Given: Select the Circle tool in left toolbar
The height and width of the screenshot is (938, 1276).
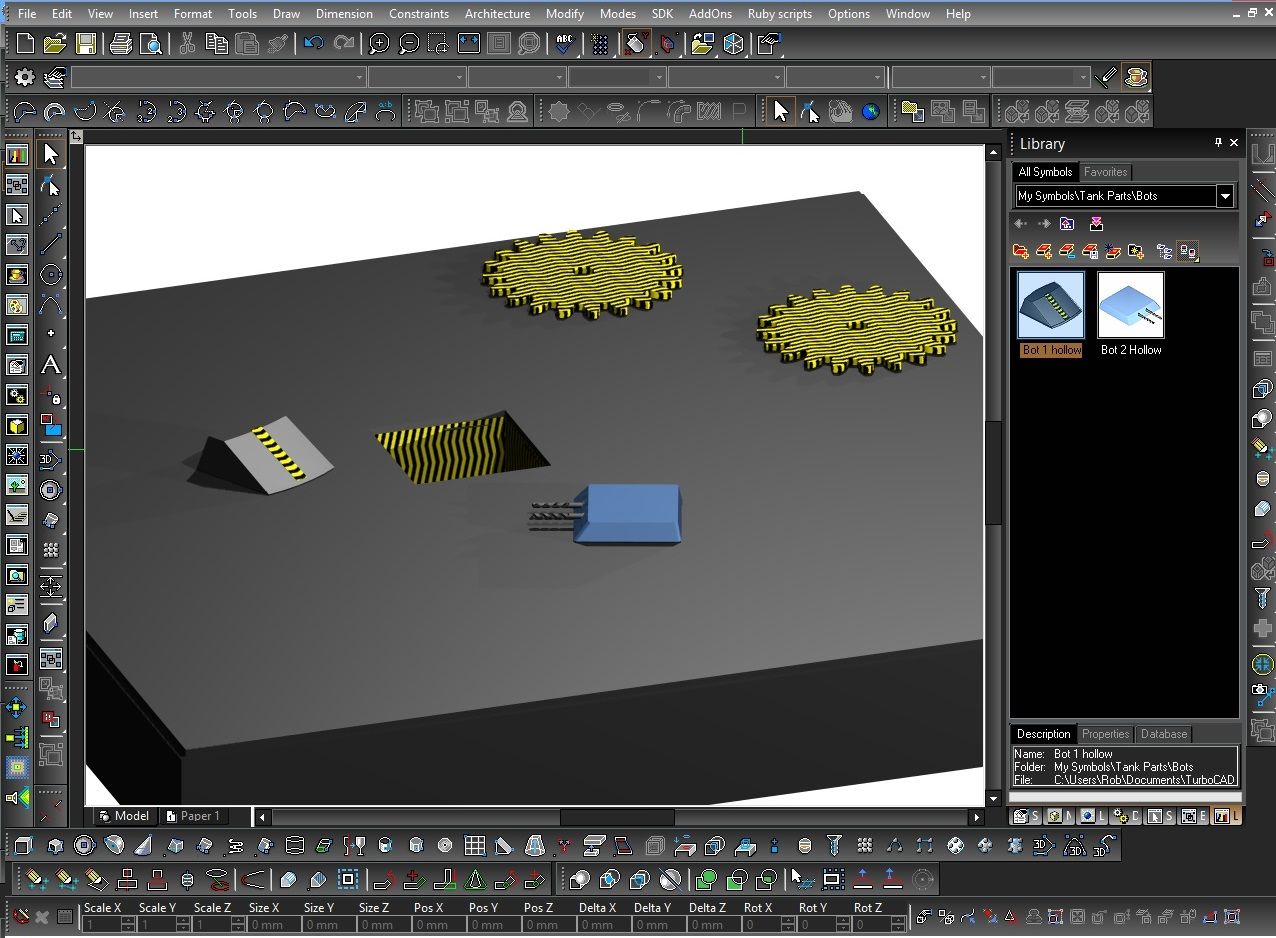Looking at the screenshot, I should pos(50,275).
